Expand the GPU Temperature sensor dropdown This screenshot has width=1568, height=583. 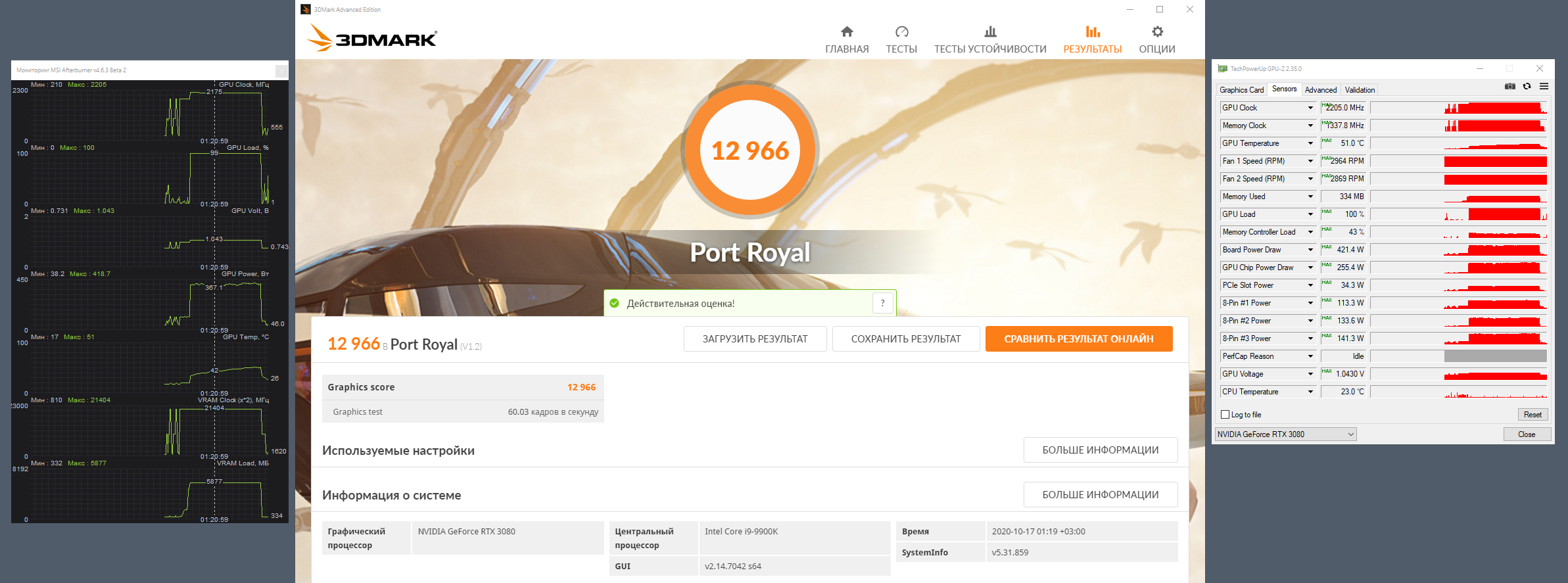pyautogui.click(x=1310, y=143)
